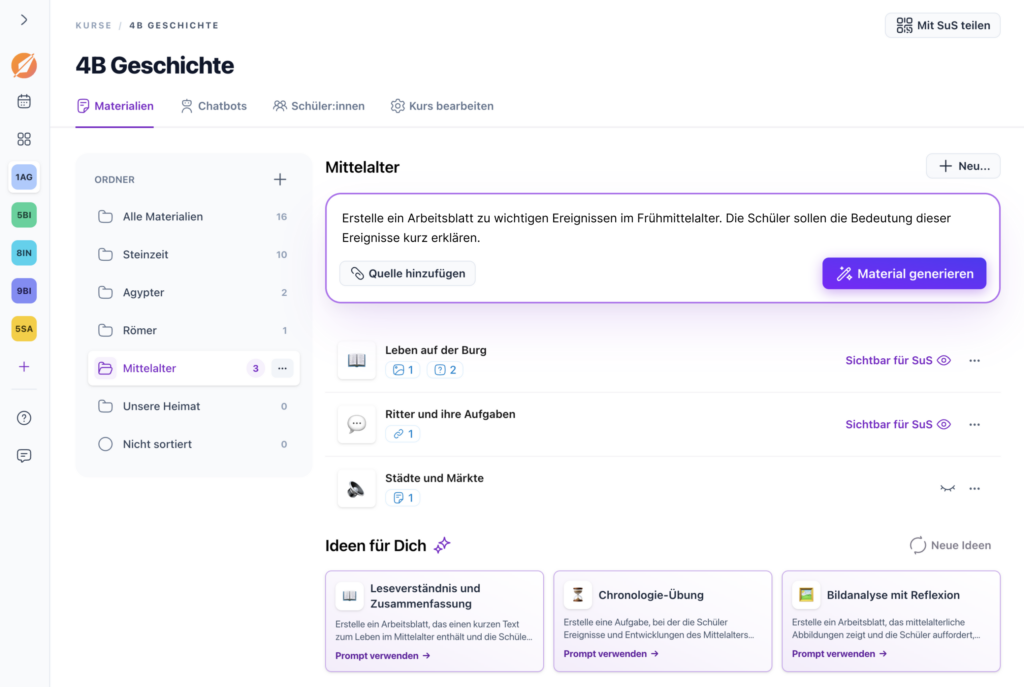1024x687 pixels.
Task: Click worksheet count badge on Städte und Märkte
Action: [x=403, y=498]
